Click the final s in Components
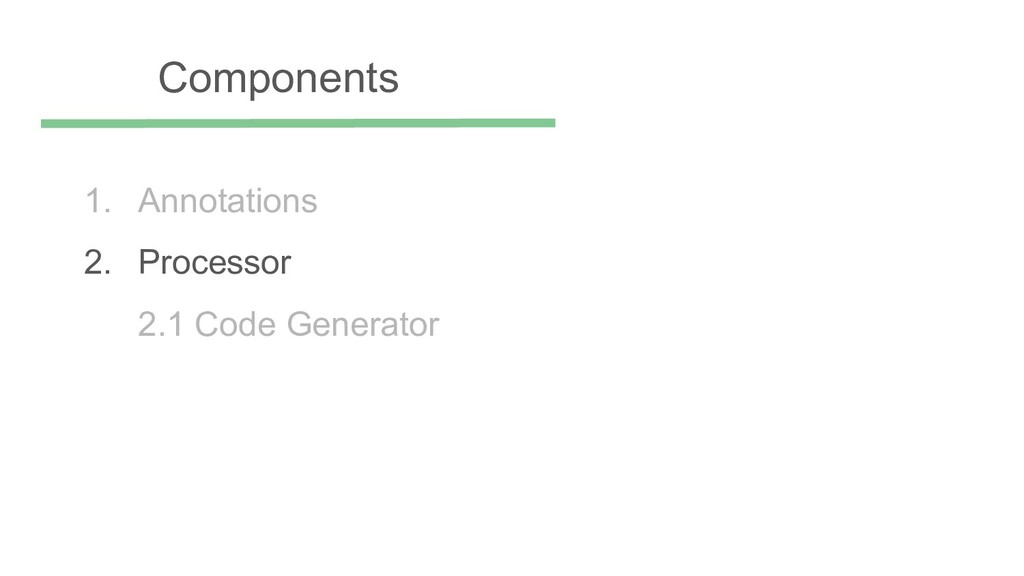 point(391,79)
